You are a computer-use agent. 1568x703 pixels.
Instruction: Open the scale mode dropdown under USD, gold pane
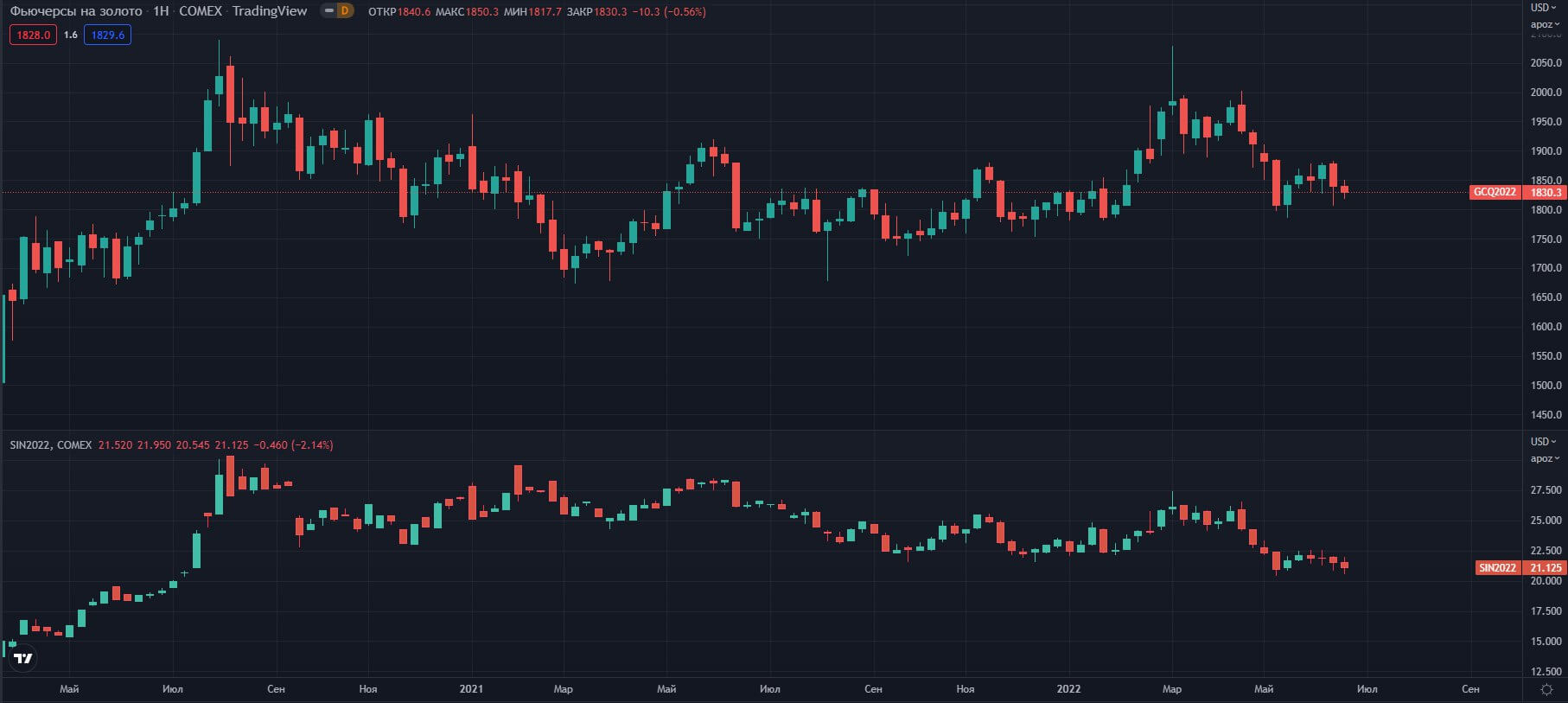click(1545, 24)
